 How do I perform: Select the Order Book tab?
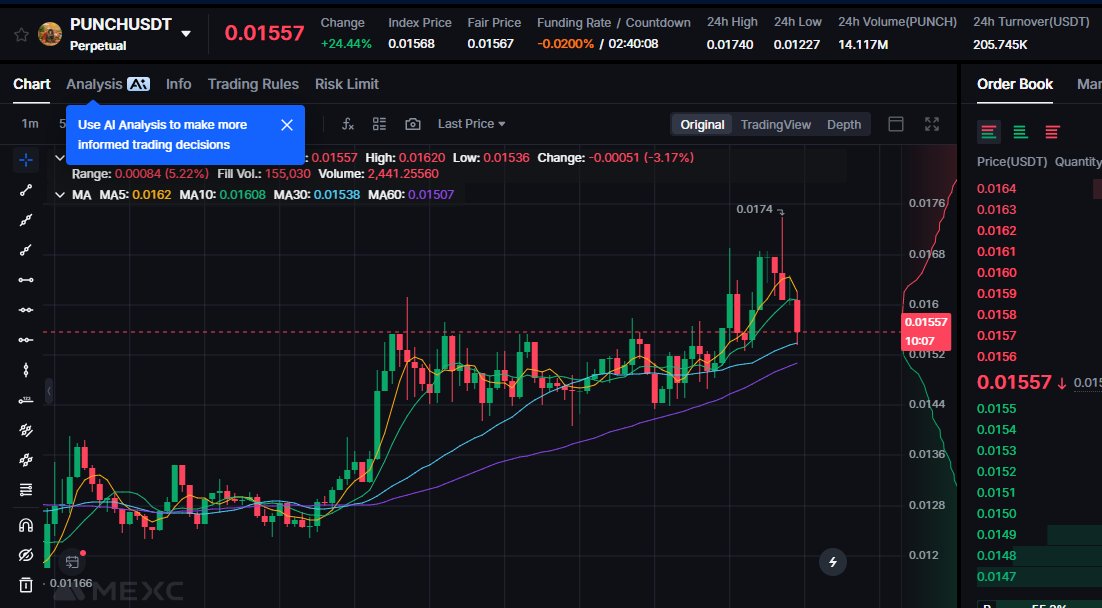[1015, 84]
